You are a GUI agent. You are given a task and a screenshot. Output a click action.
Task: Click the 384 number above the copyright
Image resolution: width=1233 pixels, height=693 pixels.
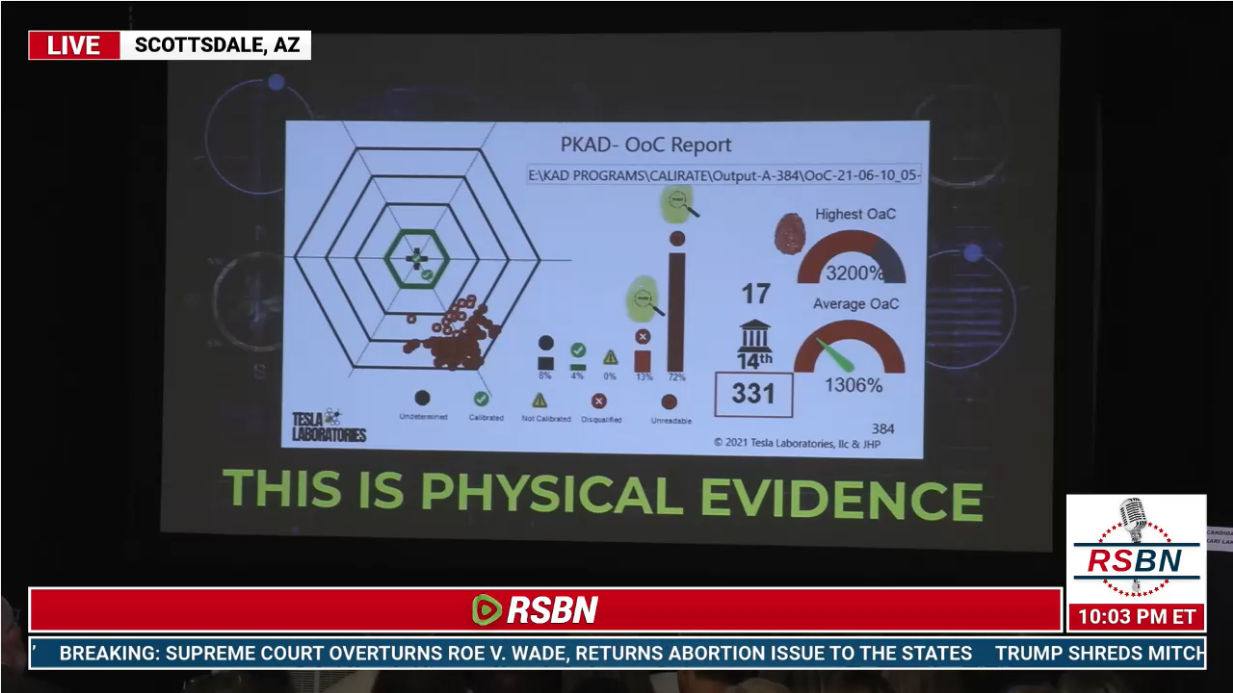click(883, 429)
